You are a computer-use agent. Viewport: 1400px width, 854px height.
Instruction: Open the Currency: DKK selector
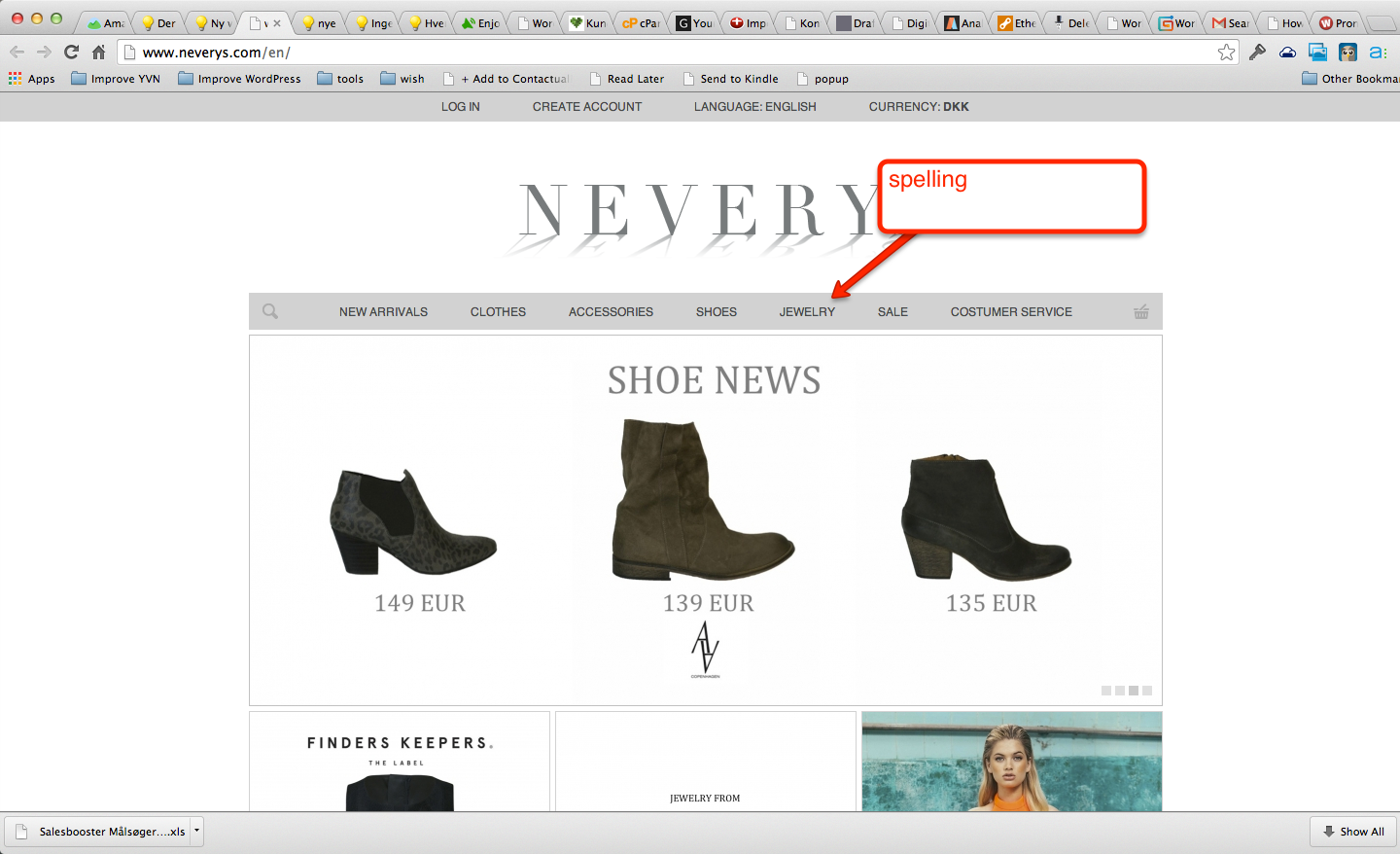click(918, 107)
